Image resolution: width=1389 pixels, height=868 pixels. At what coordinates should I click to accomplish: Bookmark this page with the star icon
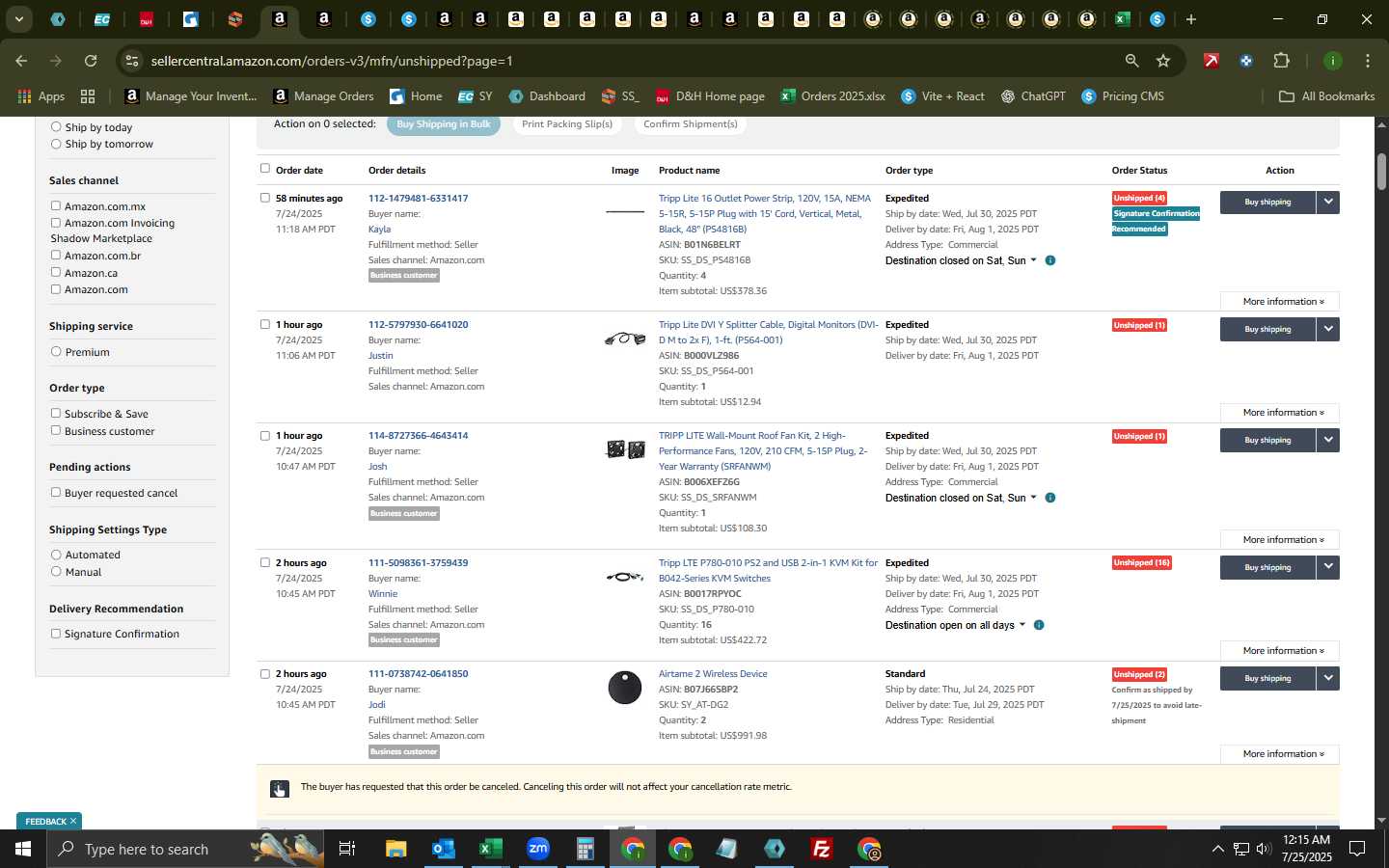[1163, 61]
